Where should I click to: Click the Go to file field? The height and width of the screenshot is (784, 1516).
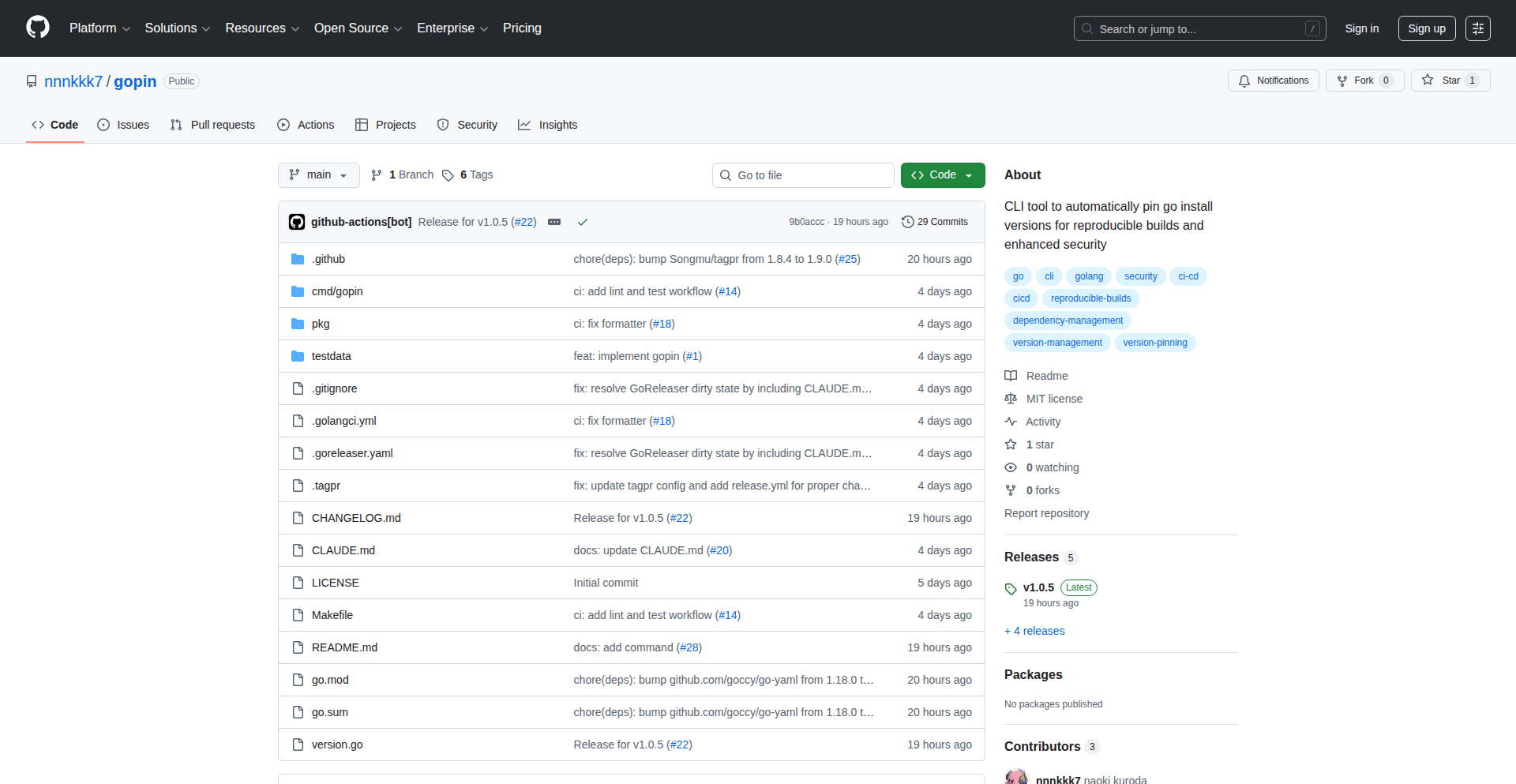coord(803,175)
